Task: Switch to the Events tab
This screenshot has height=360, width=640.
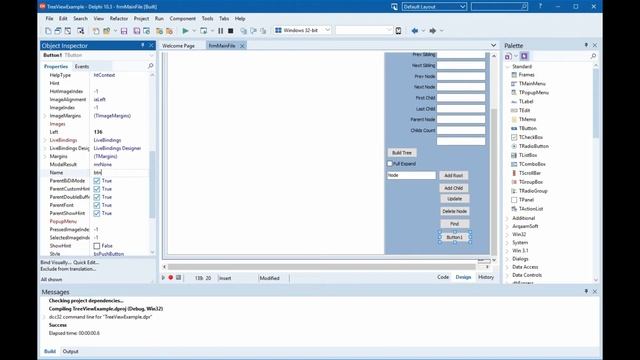Action: [x=82, y=67]
